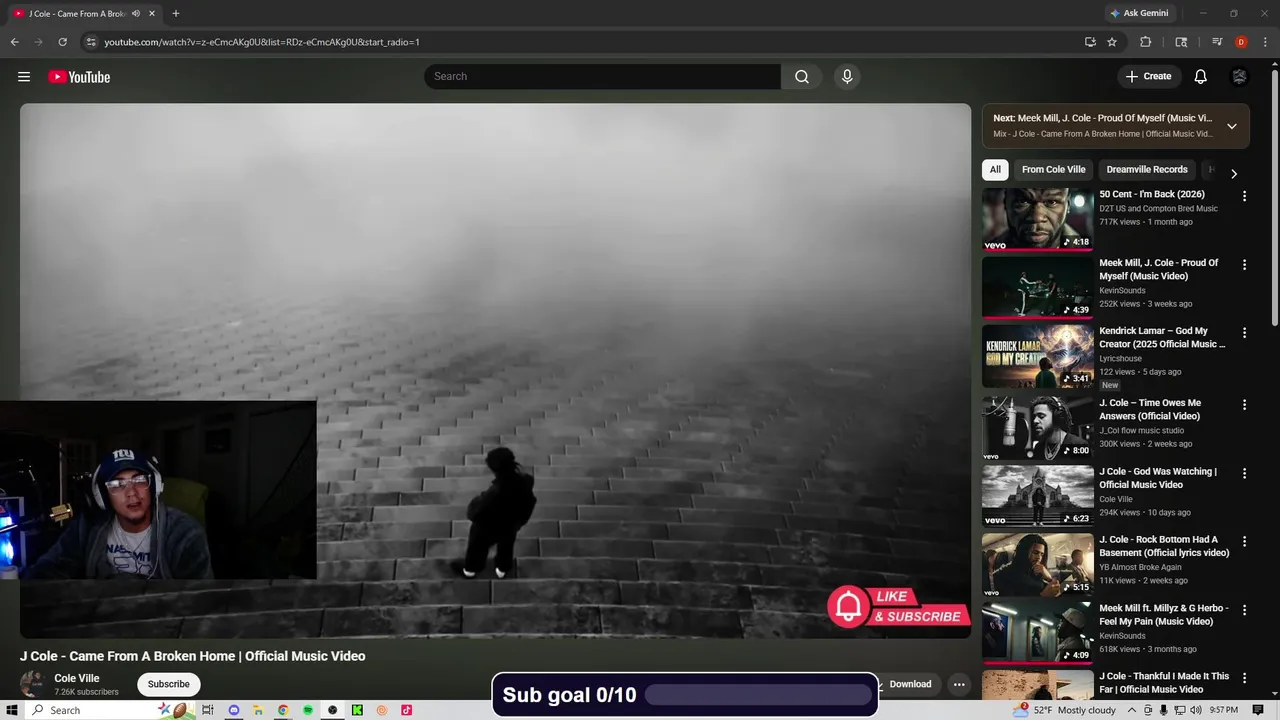Collapse the Next up mix panel
This screenshot has width=1280, height=720.
tap(1232, 126)
